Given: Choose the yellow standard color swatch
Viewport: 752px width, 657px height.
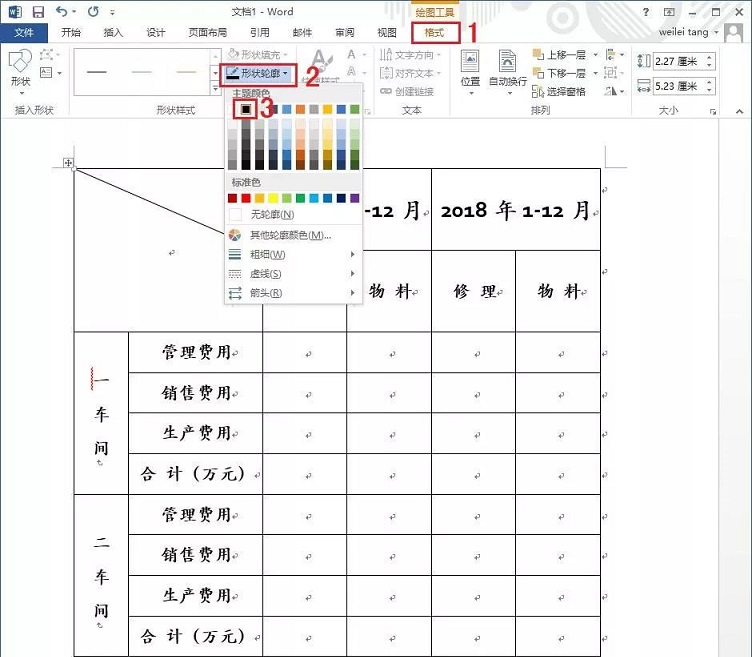Looking at the screenshot, I should [273, 198].
